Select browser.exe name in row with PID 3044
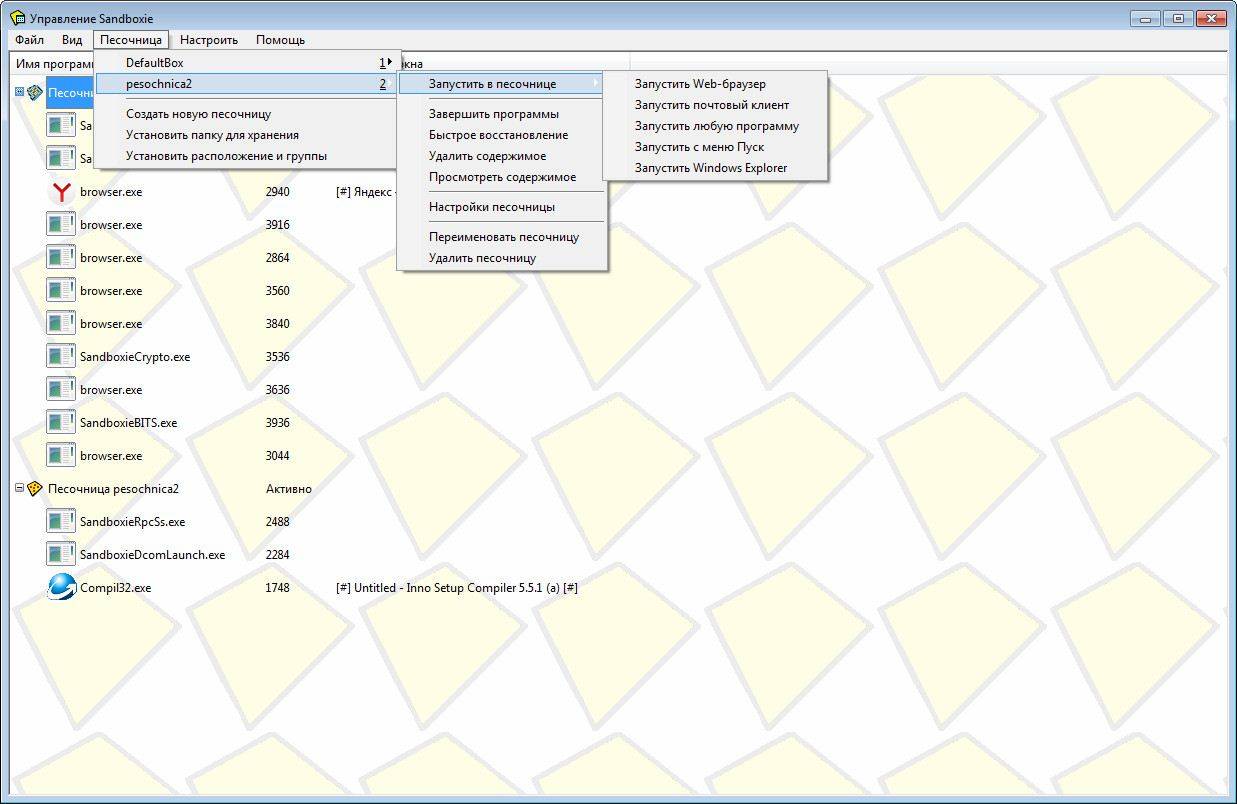Image resolution: width=1237 pixels, height=804 pixels. coord(111,456)
